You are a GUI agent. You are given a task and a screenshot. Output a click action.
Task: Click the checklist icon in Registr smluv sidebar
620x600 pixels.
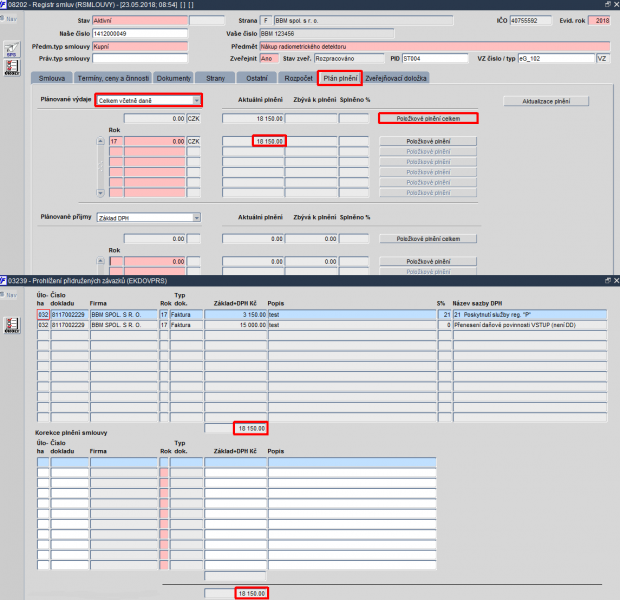(x=12, y=67)
